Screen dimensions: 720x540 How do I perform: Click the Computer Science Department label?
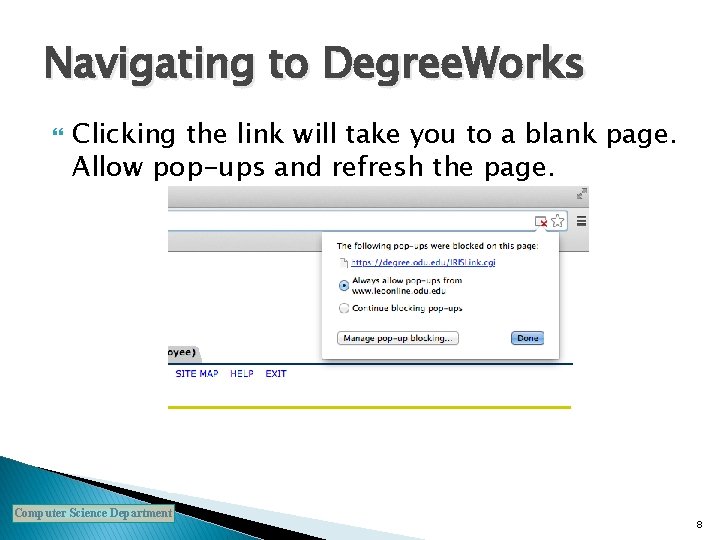[94, 513]
